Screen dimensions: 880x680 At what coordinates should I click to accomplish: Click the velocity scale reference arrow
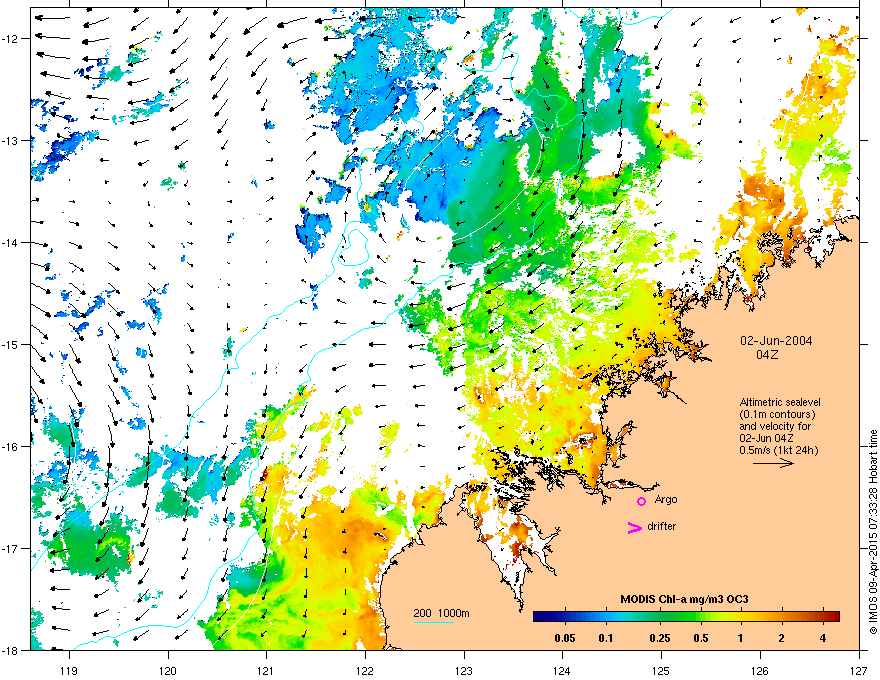[x=773, y=463]
